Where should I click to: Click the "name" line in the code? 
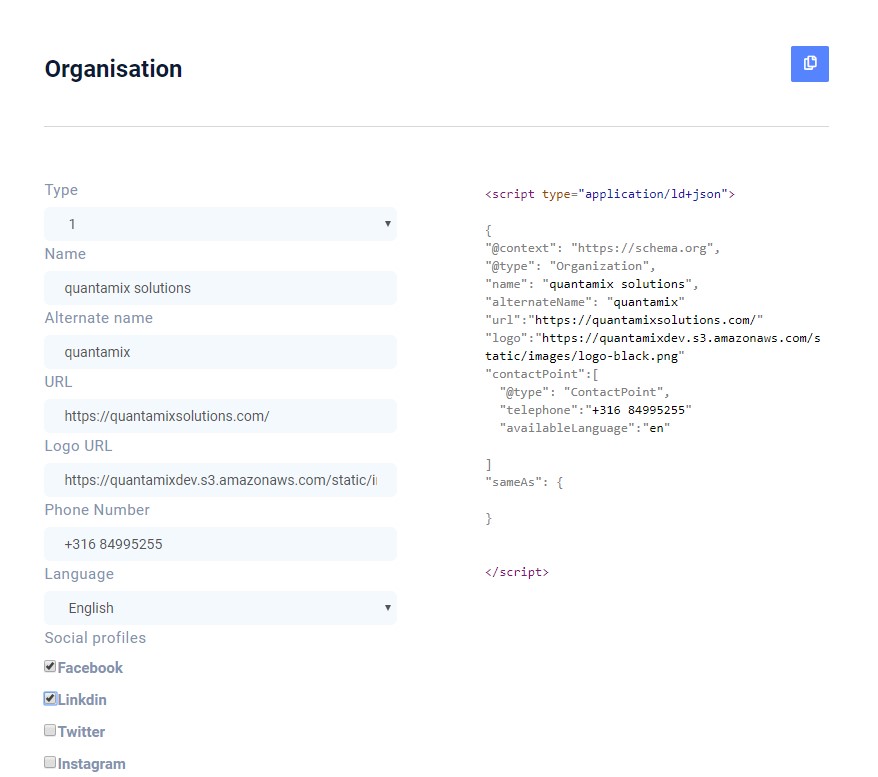tap(592, 284)
